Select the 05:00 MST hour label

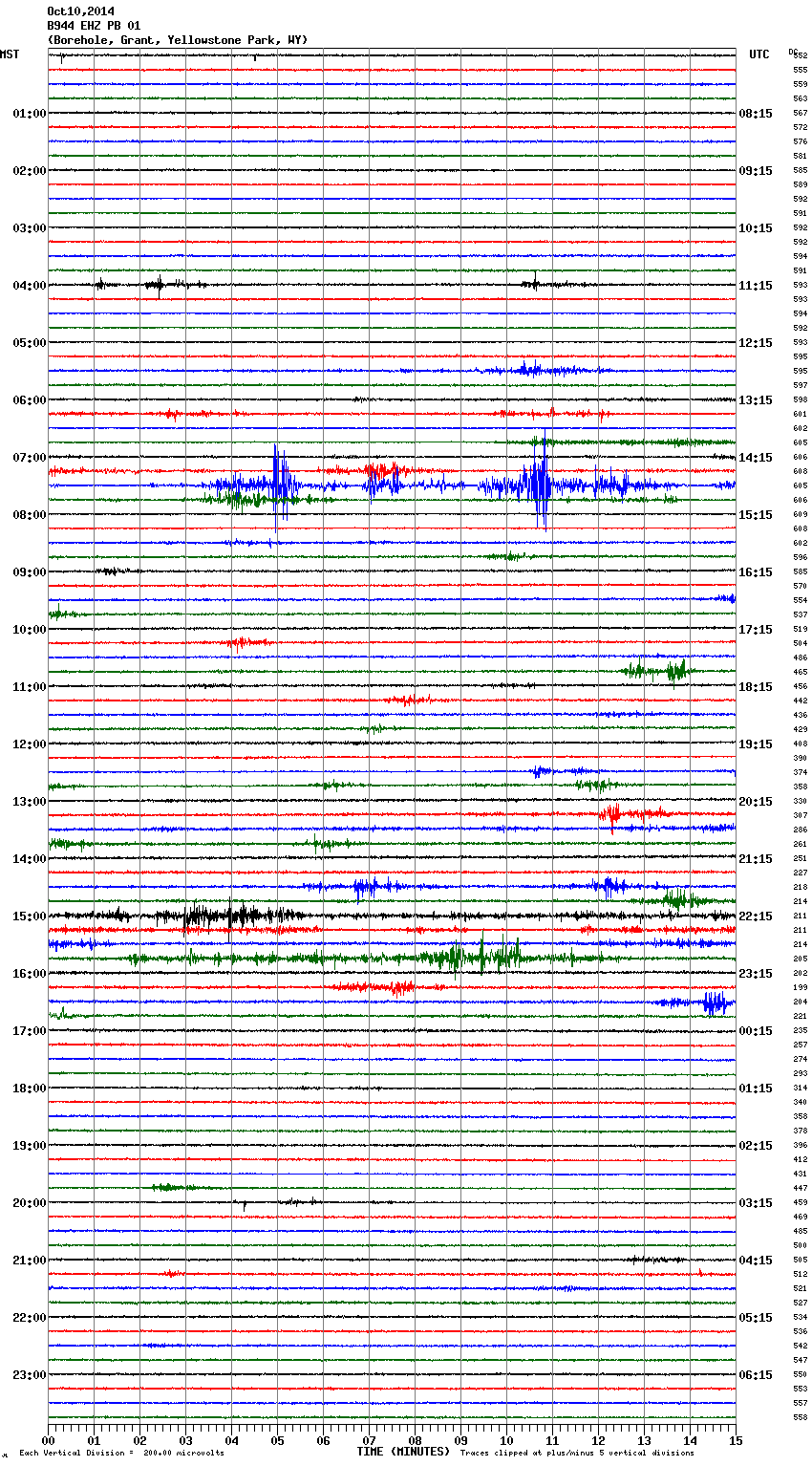click(x=30, y=343)
